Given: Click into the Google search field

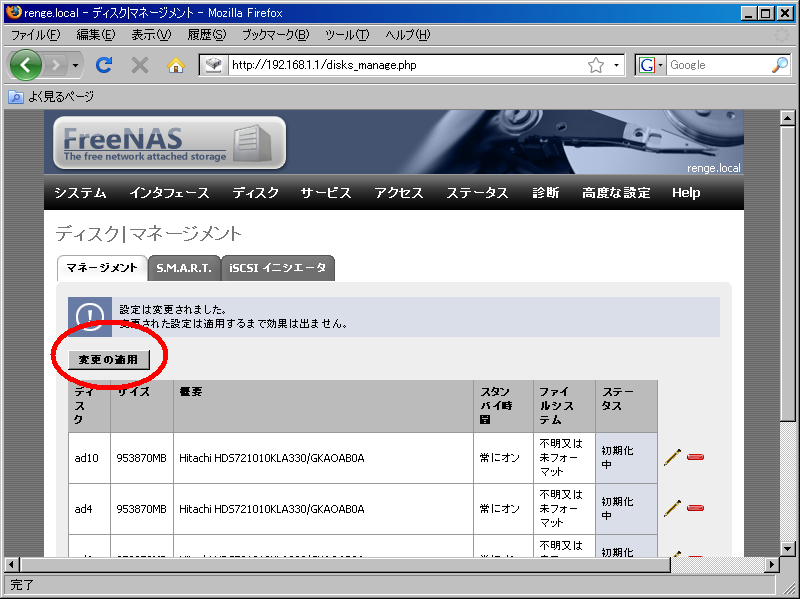Looking at the screenshot, I should coord(718,65).
